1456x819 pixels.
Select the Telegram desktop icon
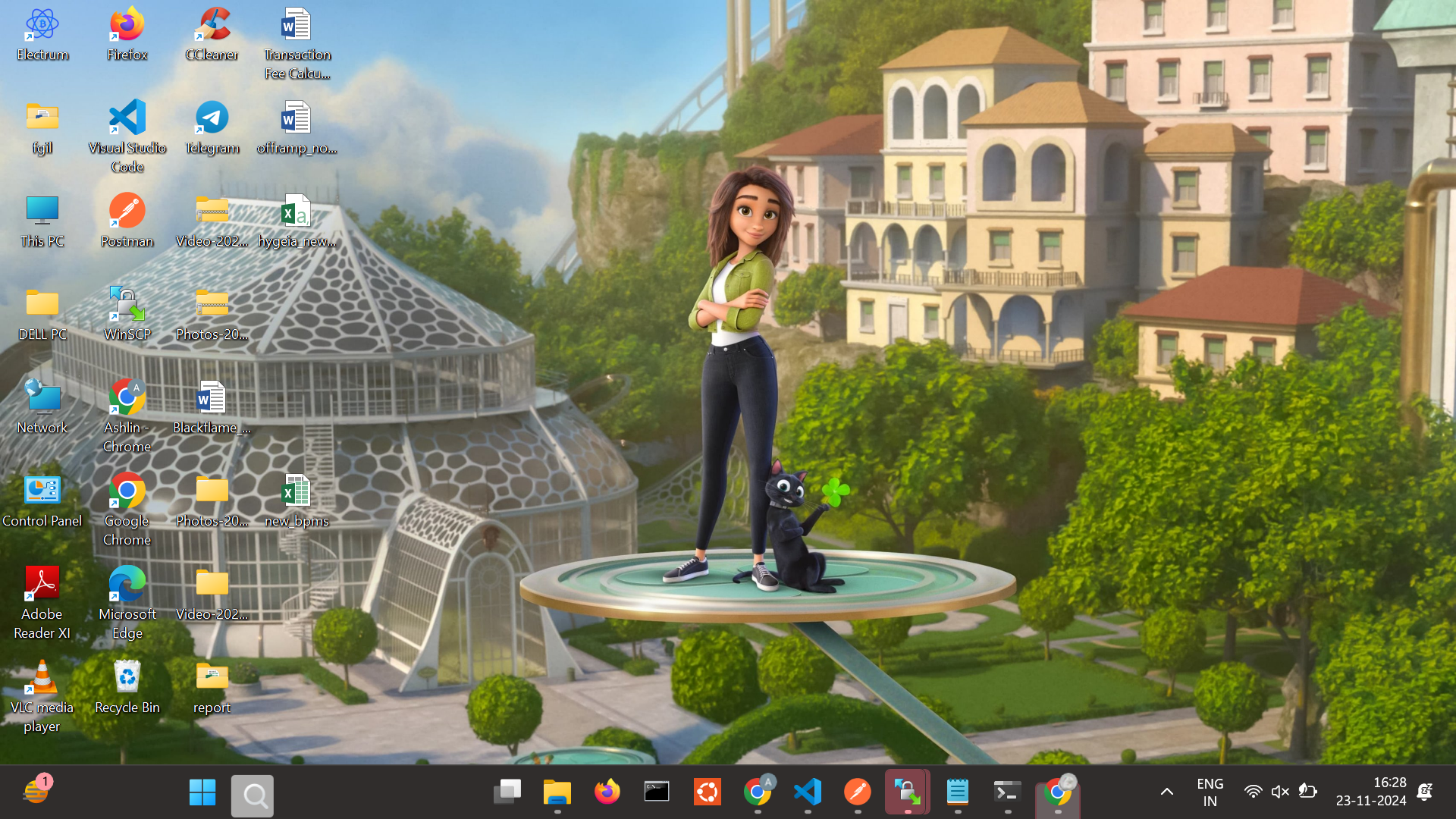212,127
